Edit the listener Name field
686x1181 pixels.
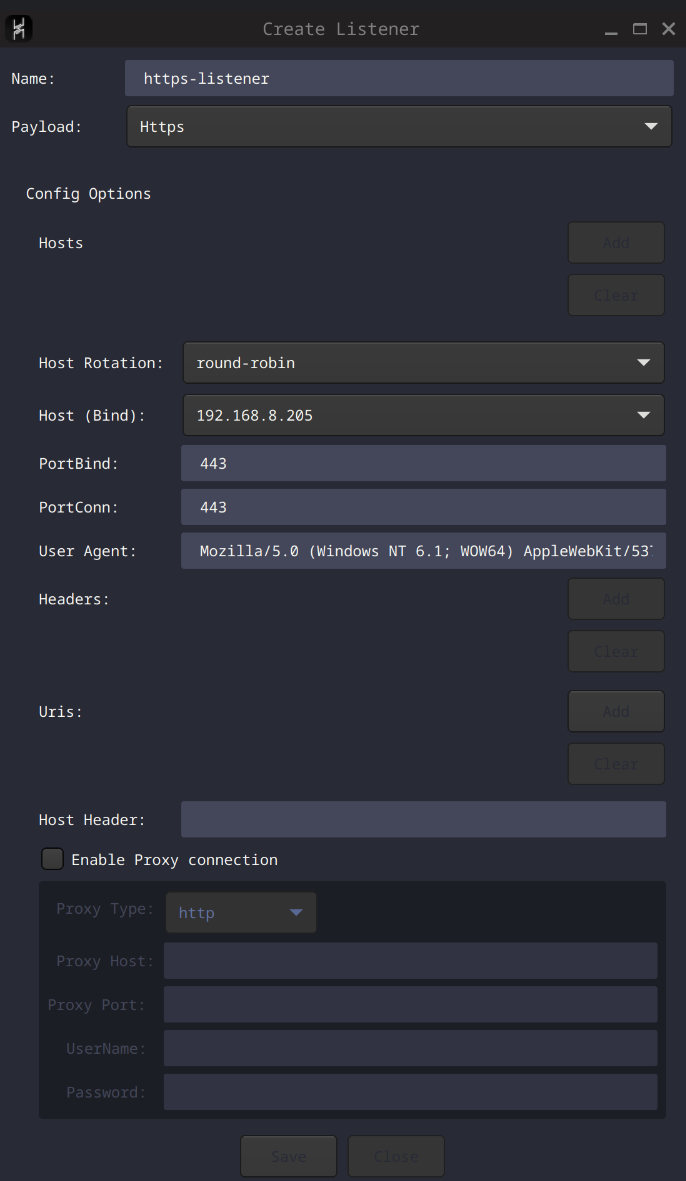click(x=399, y=78)
